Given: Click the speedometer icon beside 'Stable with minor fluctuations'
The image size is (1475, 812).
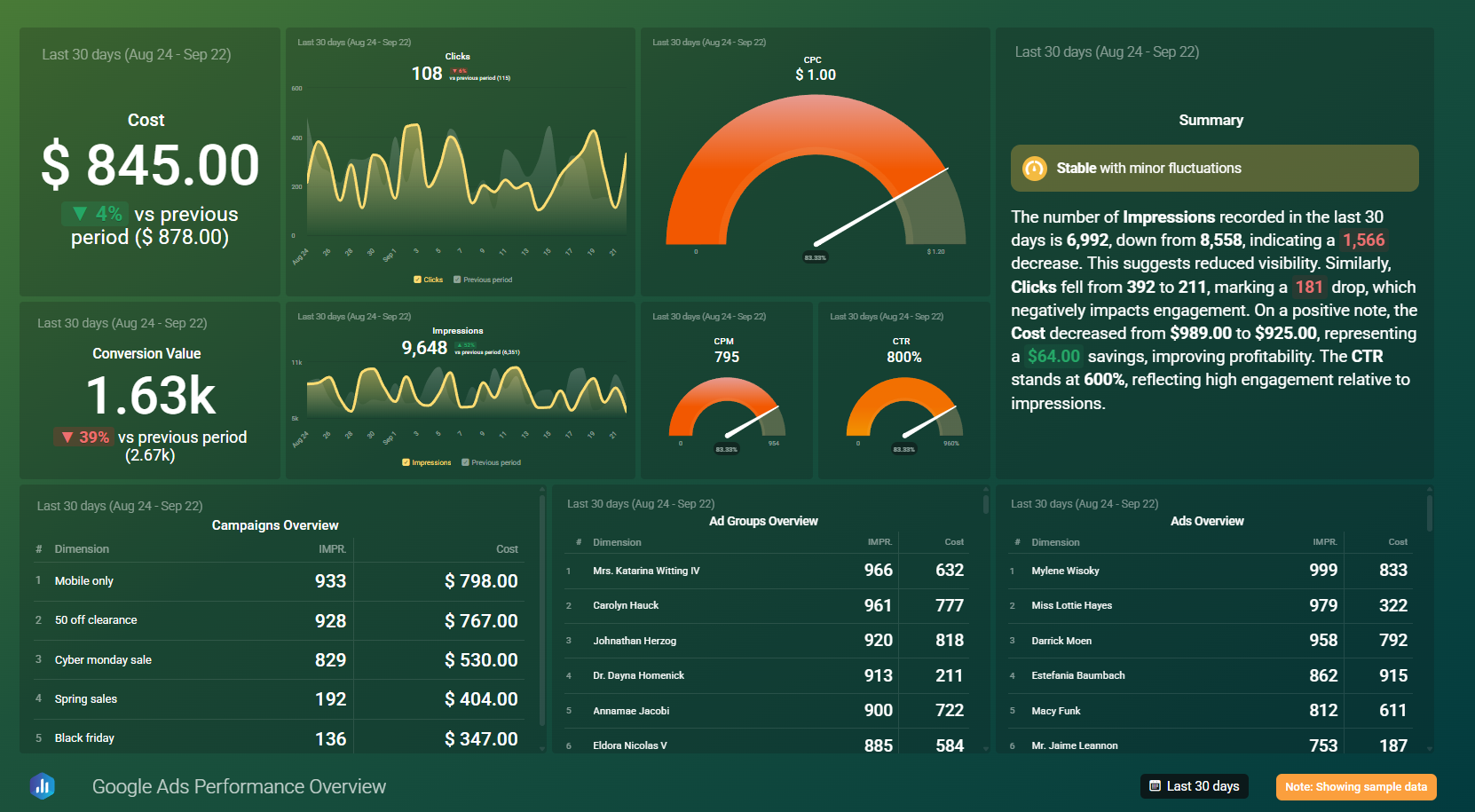Looking at the screenshot, I should [x=1035, y=168].
